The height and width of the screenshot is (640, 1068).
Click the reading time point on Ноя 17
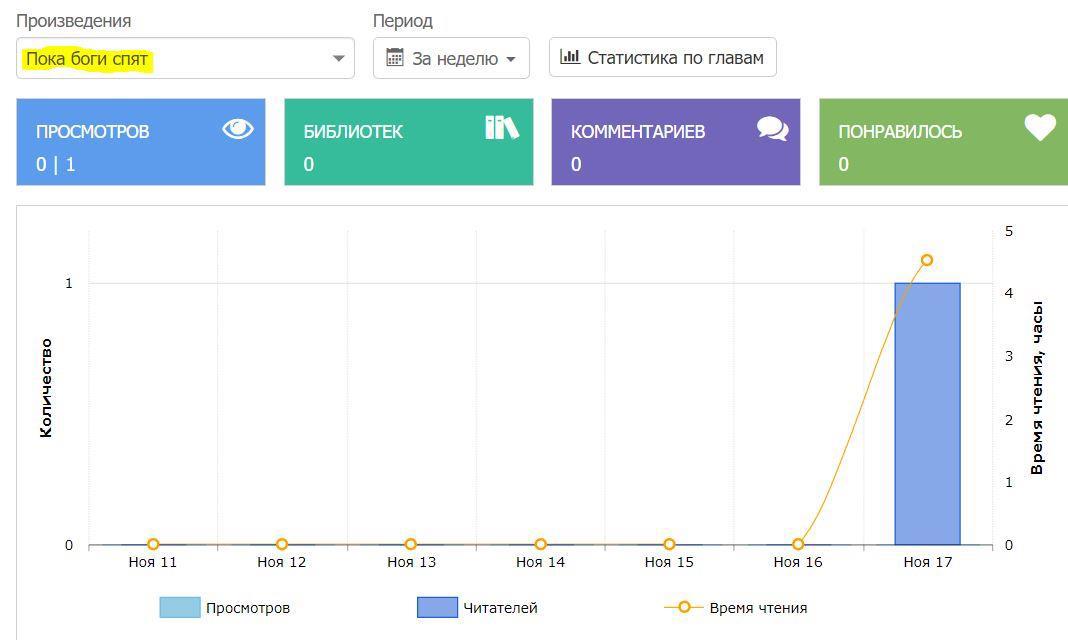tap(927, 260)
